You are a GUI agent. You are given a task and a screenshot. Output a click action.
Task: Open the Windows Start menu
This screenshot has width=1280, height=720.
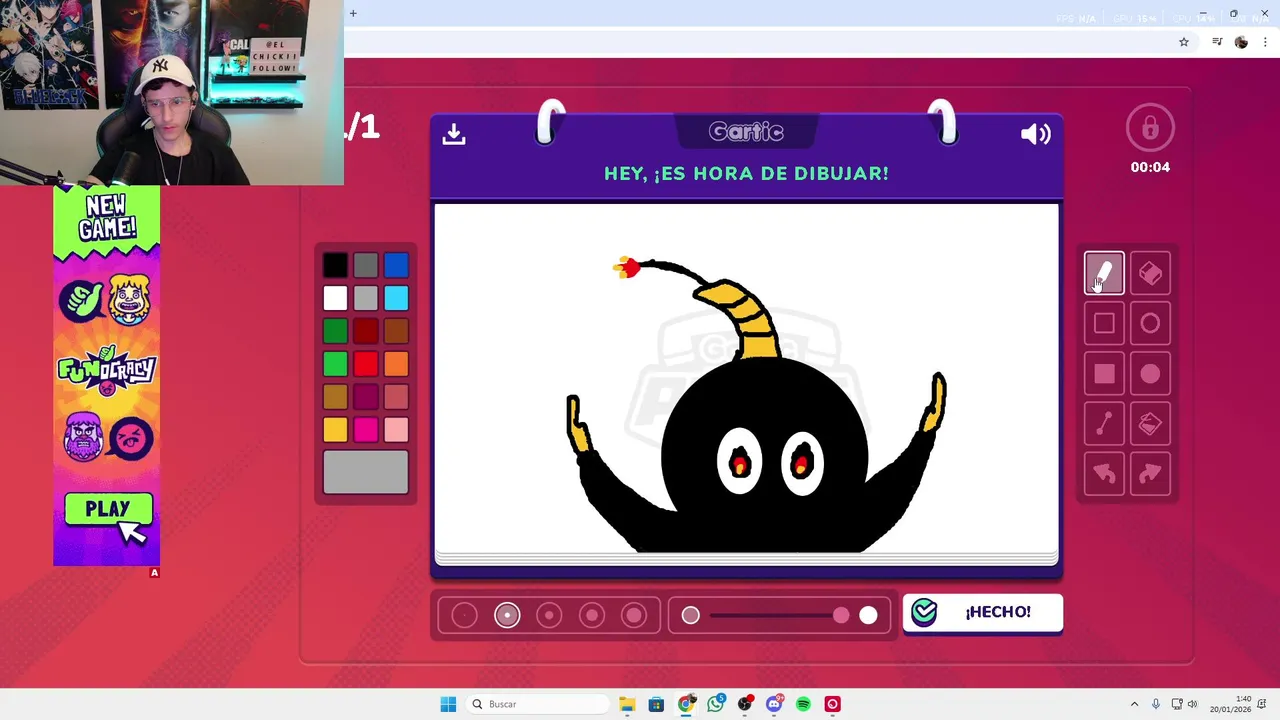click(x=448, y=704)
